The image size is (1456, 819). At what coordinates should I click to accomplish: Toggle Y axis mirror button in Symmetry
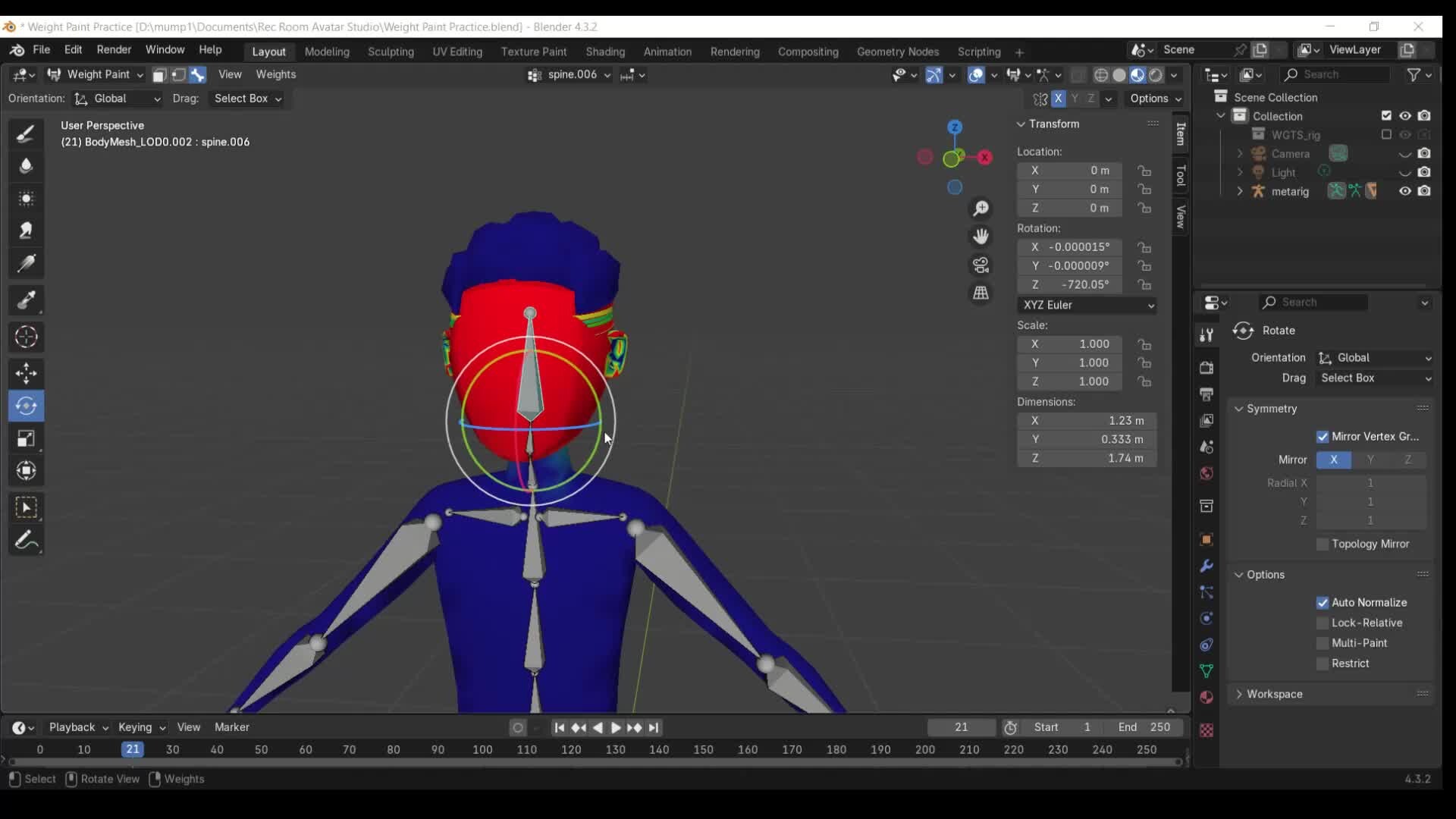pos(1370,460)
